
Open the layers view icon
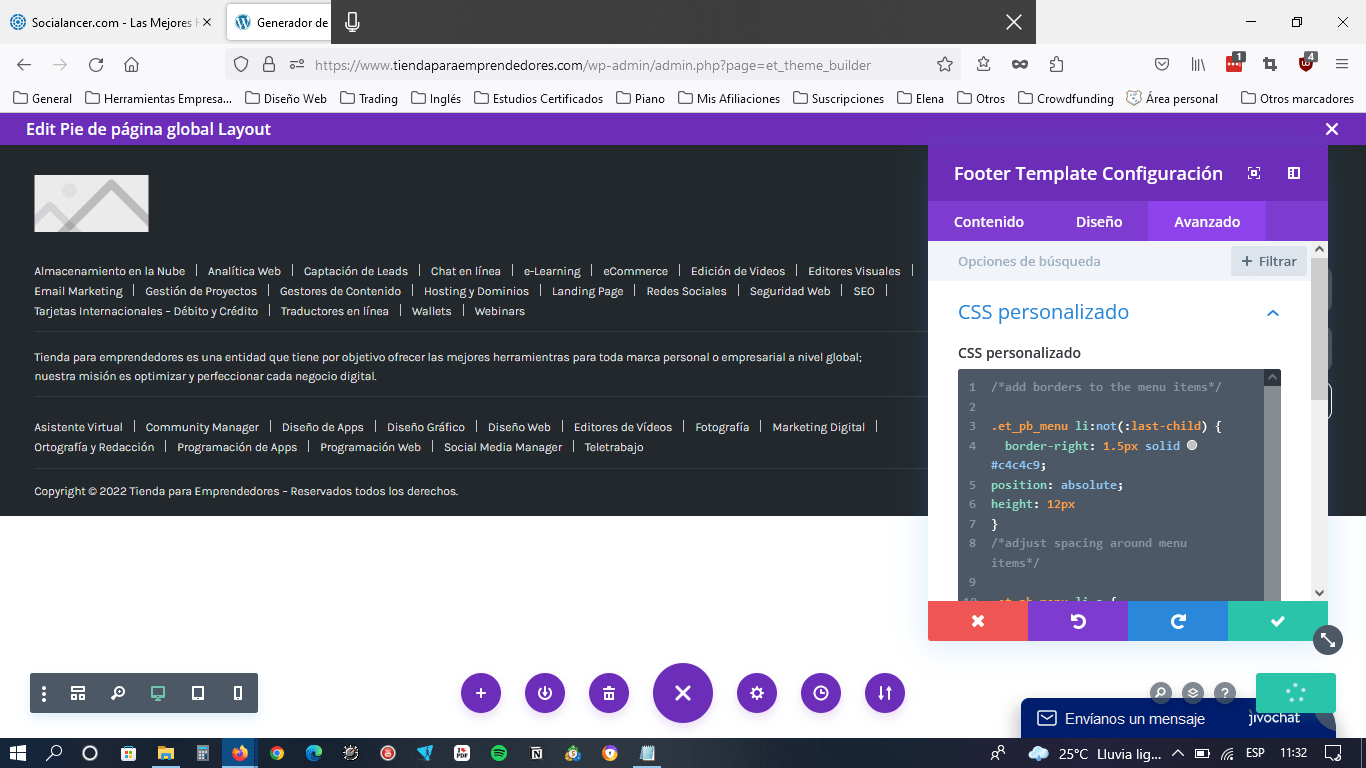coord(1193,692)
